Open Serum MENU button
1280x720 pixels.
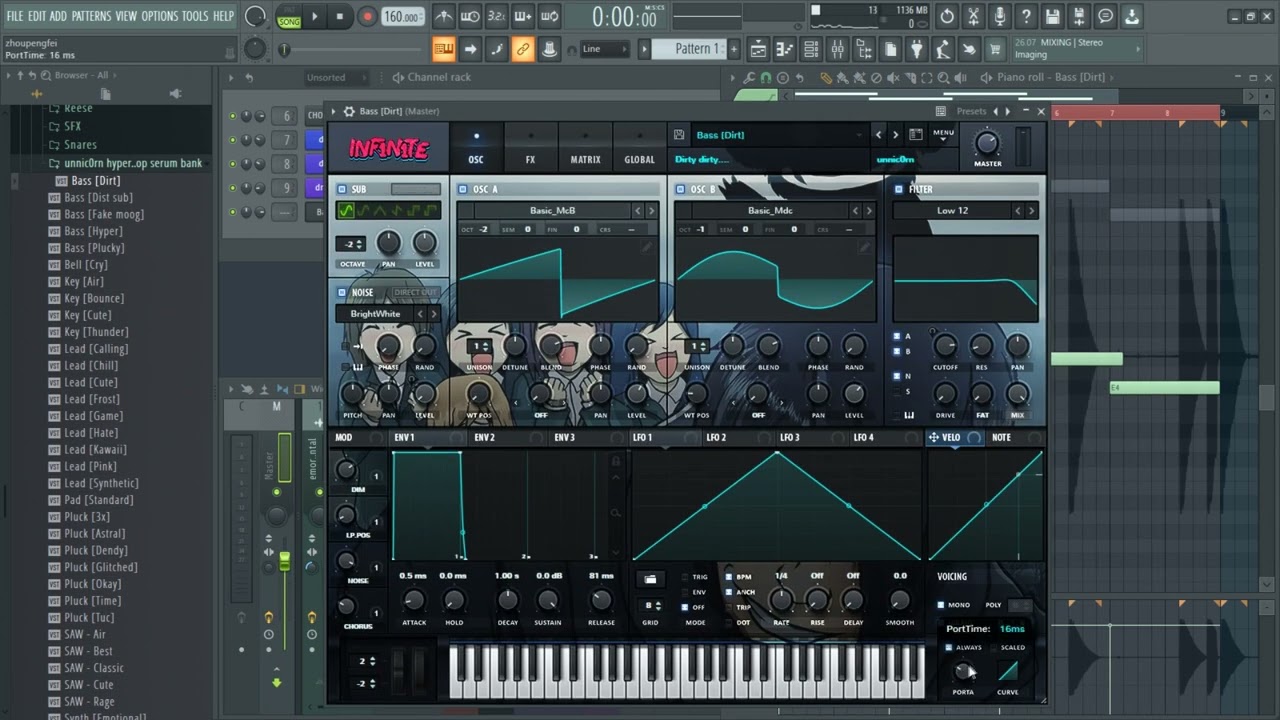coord(943,134)
